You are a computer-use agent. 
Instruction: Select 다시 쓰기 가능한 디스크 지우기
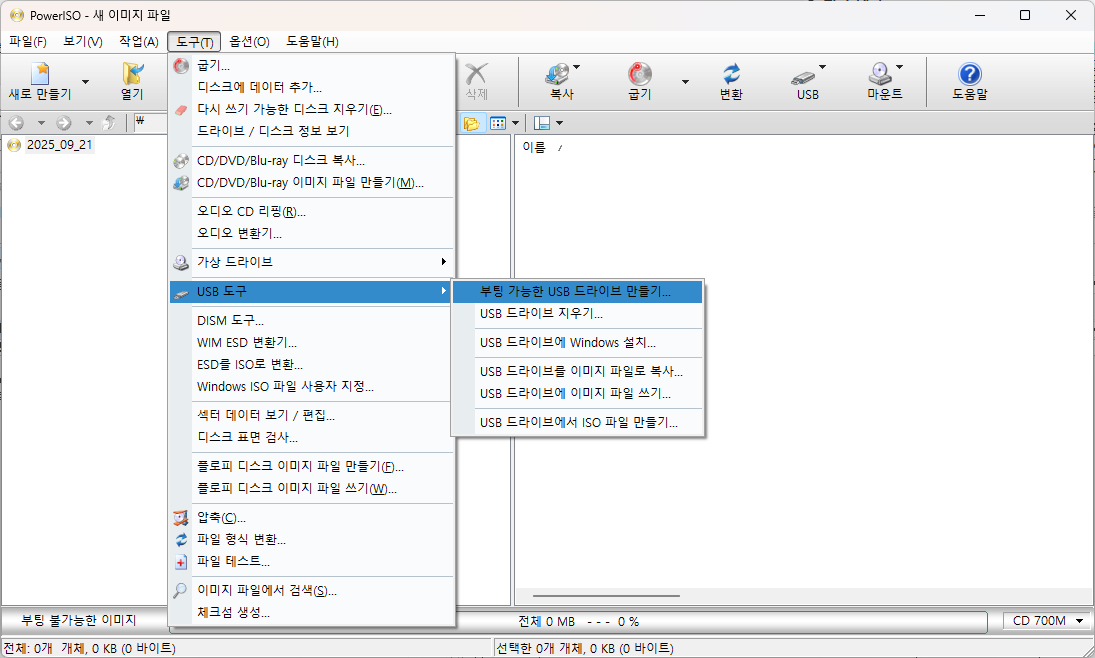click(311, 110)
